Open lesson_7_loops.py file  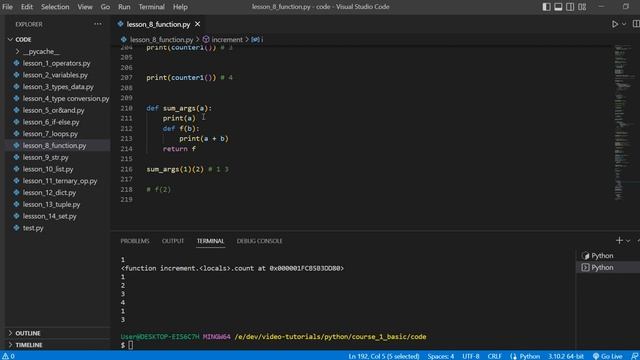click(x=57, y=134)
